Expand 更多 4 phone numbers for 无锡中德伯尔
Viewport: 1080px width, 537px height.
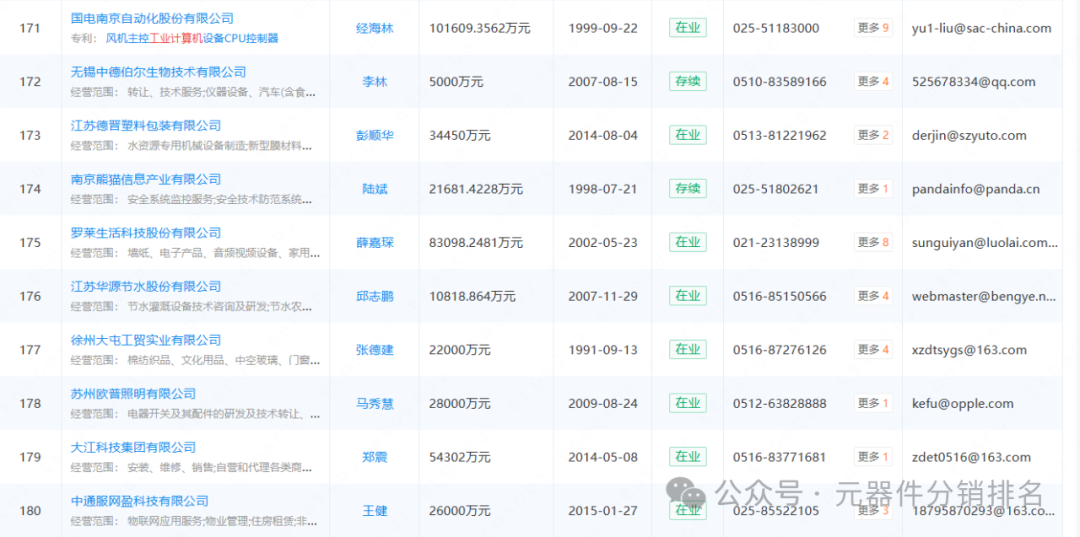[873, 81]
